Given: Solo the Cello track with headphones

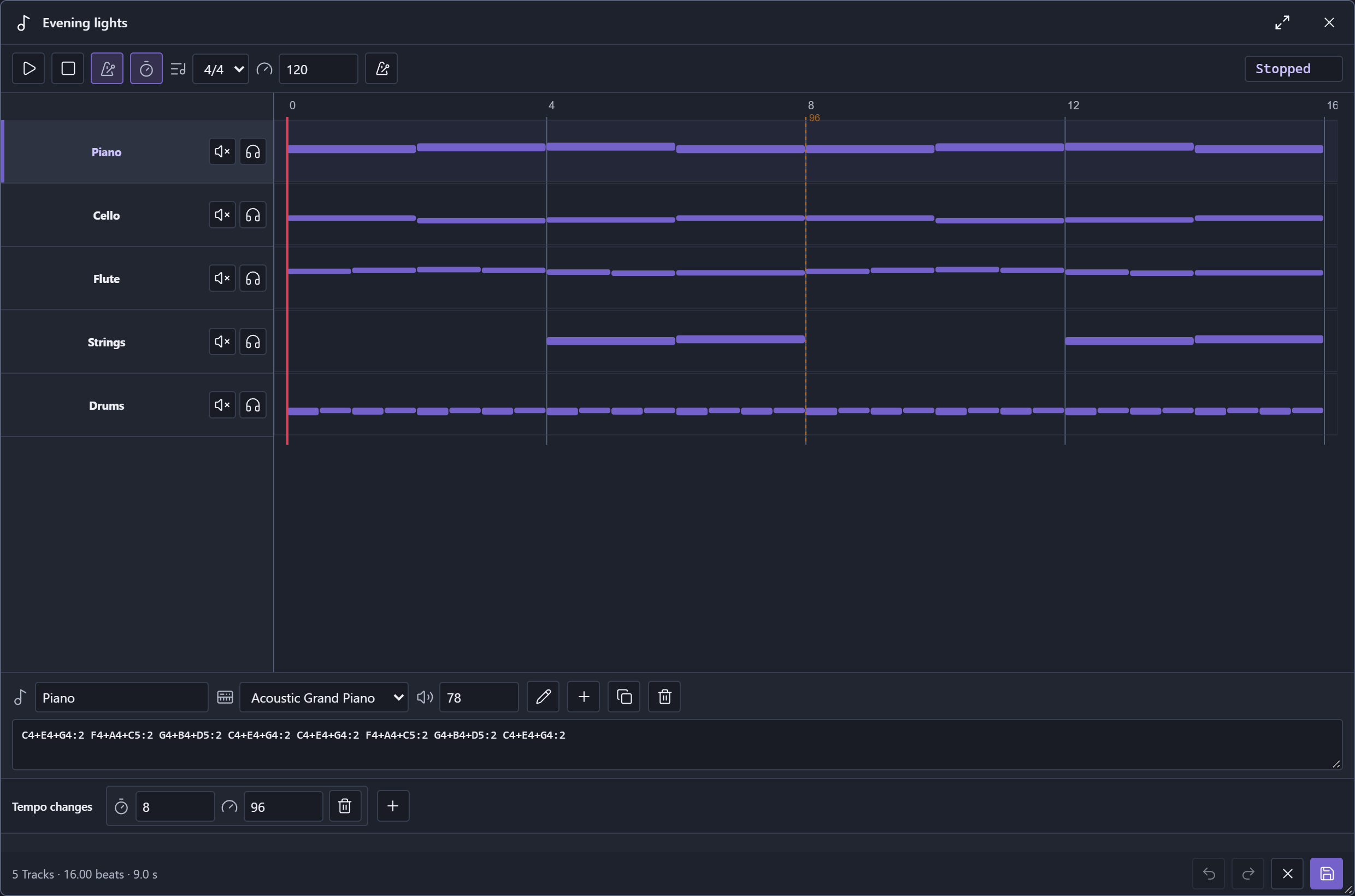Looking at the screenshot, I should [252, 215].
